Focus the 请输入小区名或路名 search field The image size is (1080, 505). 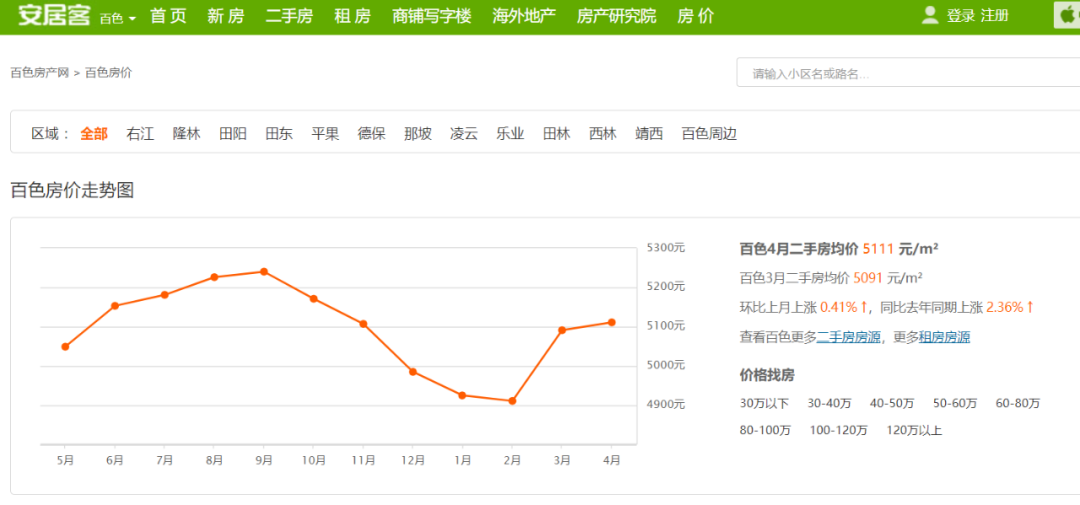click(x=908, y=72)
